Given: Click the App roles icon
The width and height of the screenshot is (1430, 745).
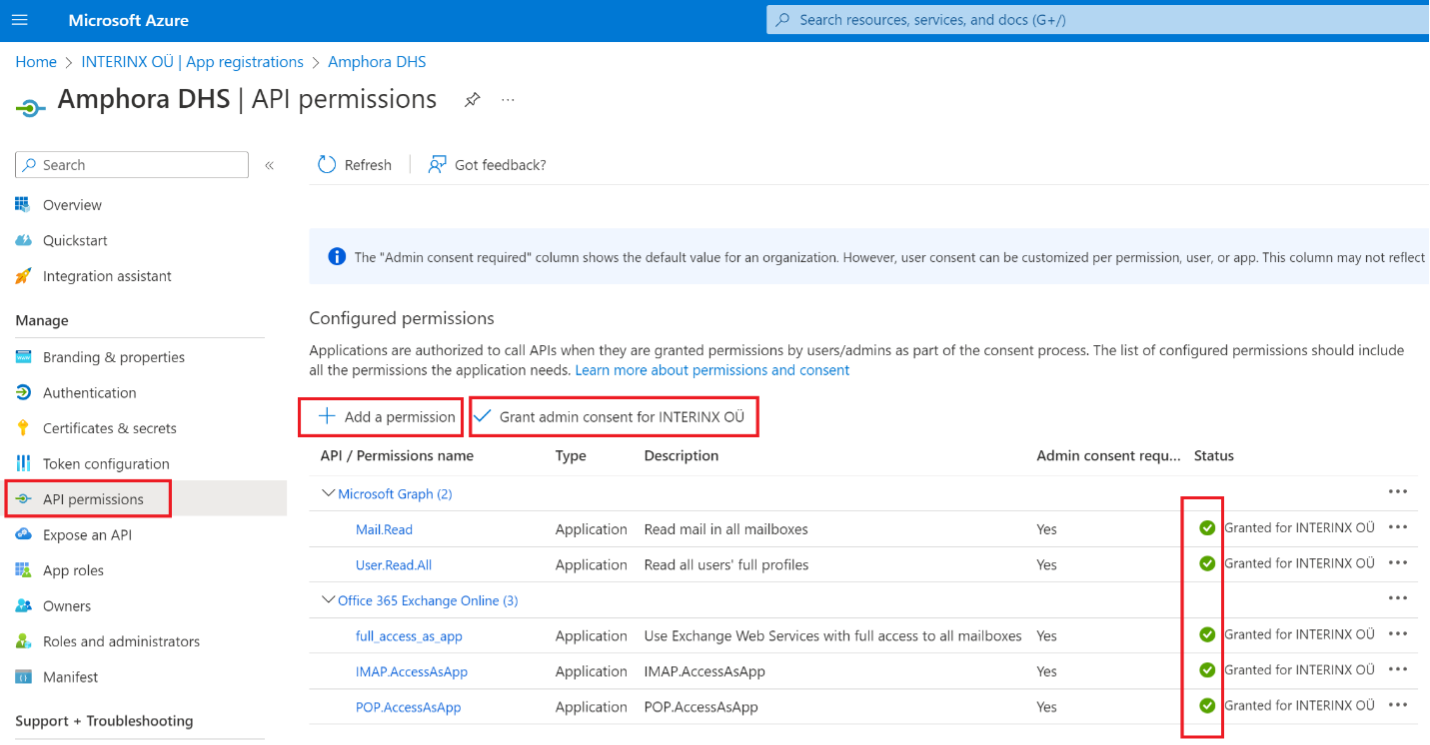Looking at the screenshot, I should tap(23, 570).
